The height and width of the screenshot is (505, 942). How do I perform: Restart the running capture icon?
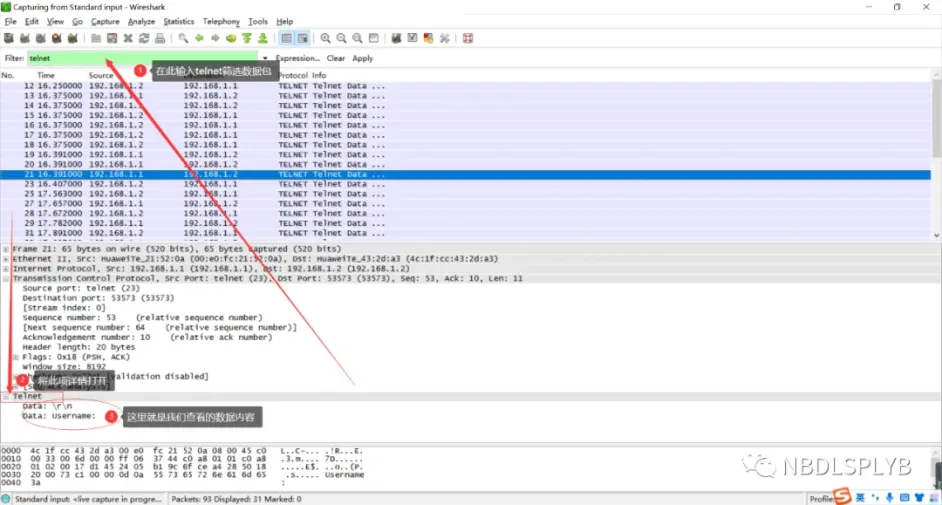tap(72, 38)
